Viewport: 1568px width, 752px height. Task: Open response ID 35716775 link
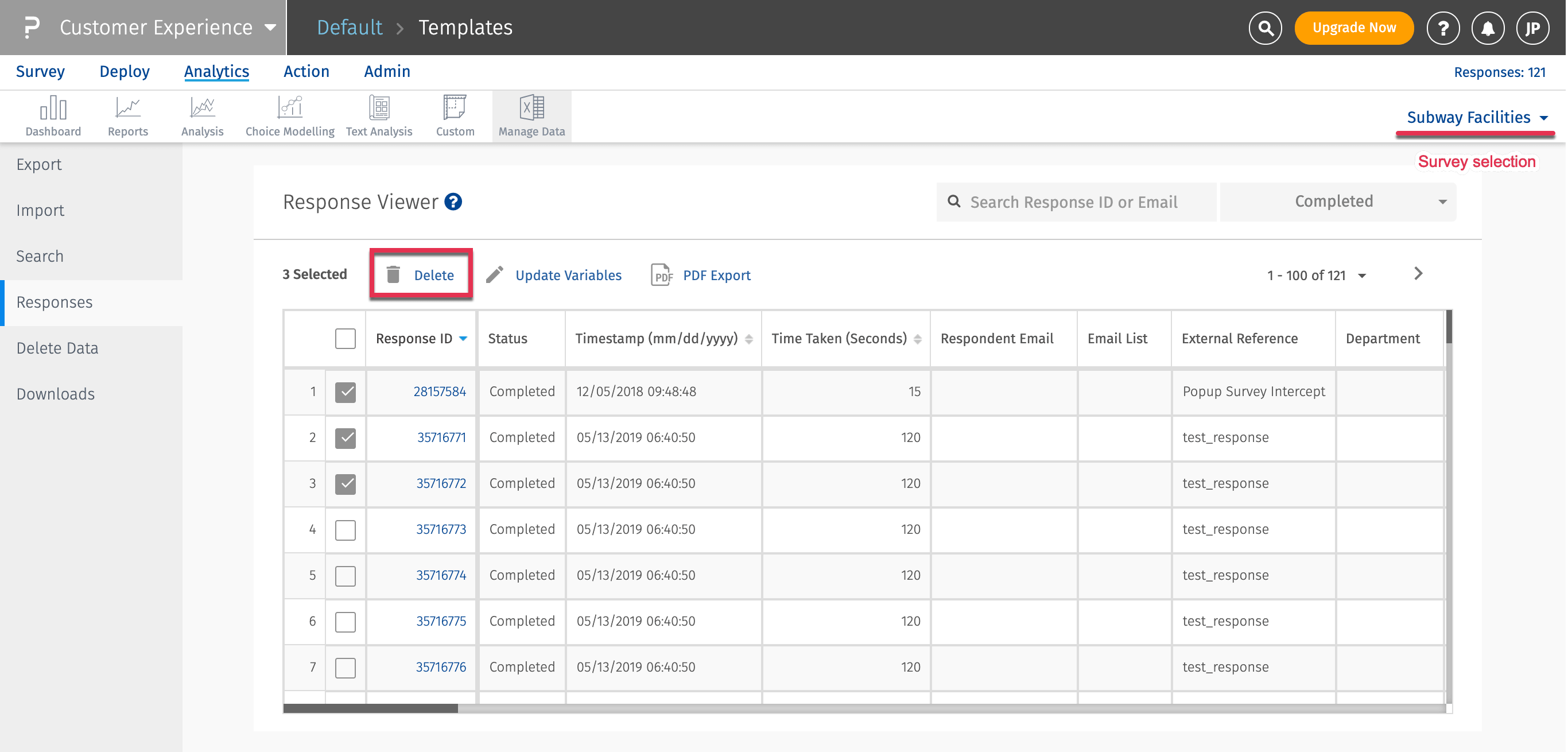coord(441,621)
